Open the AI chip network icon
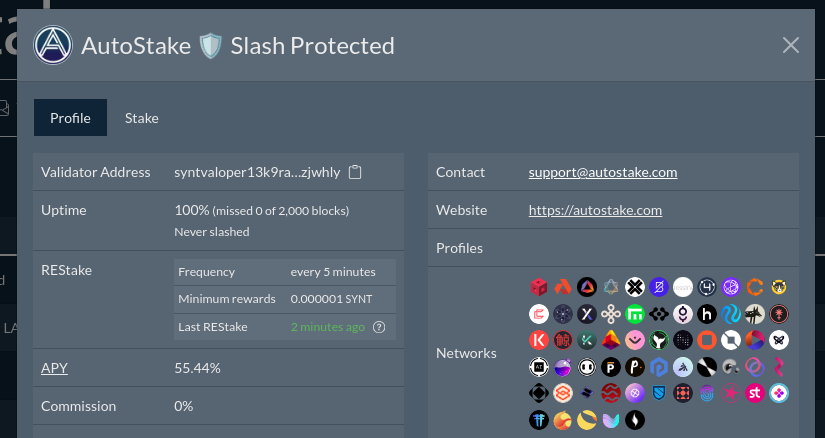 [x=539, y=367]
